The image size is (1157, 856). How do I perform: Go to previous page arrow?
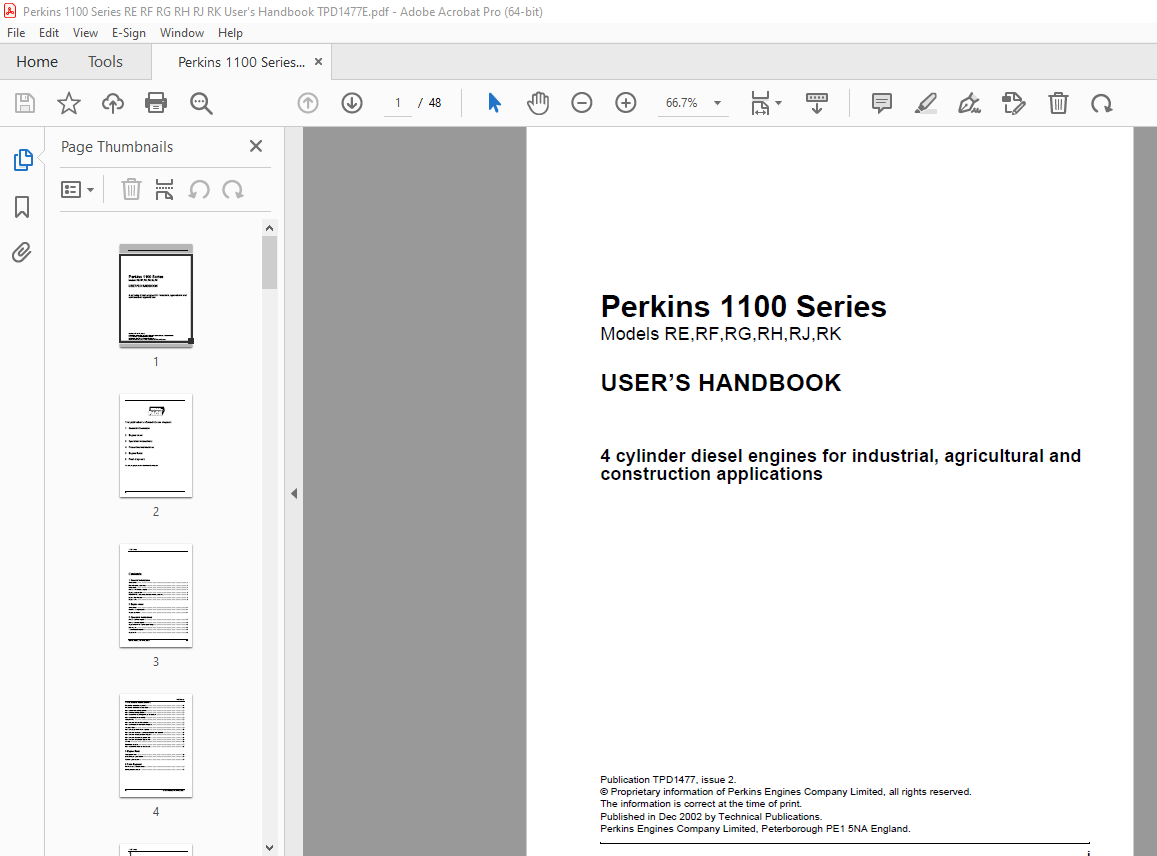[308, 103]
